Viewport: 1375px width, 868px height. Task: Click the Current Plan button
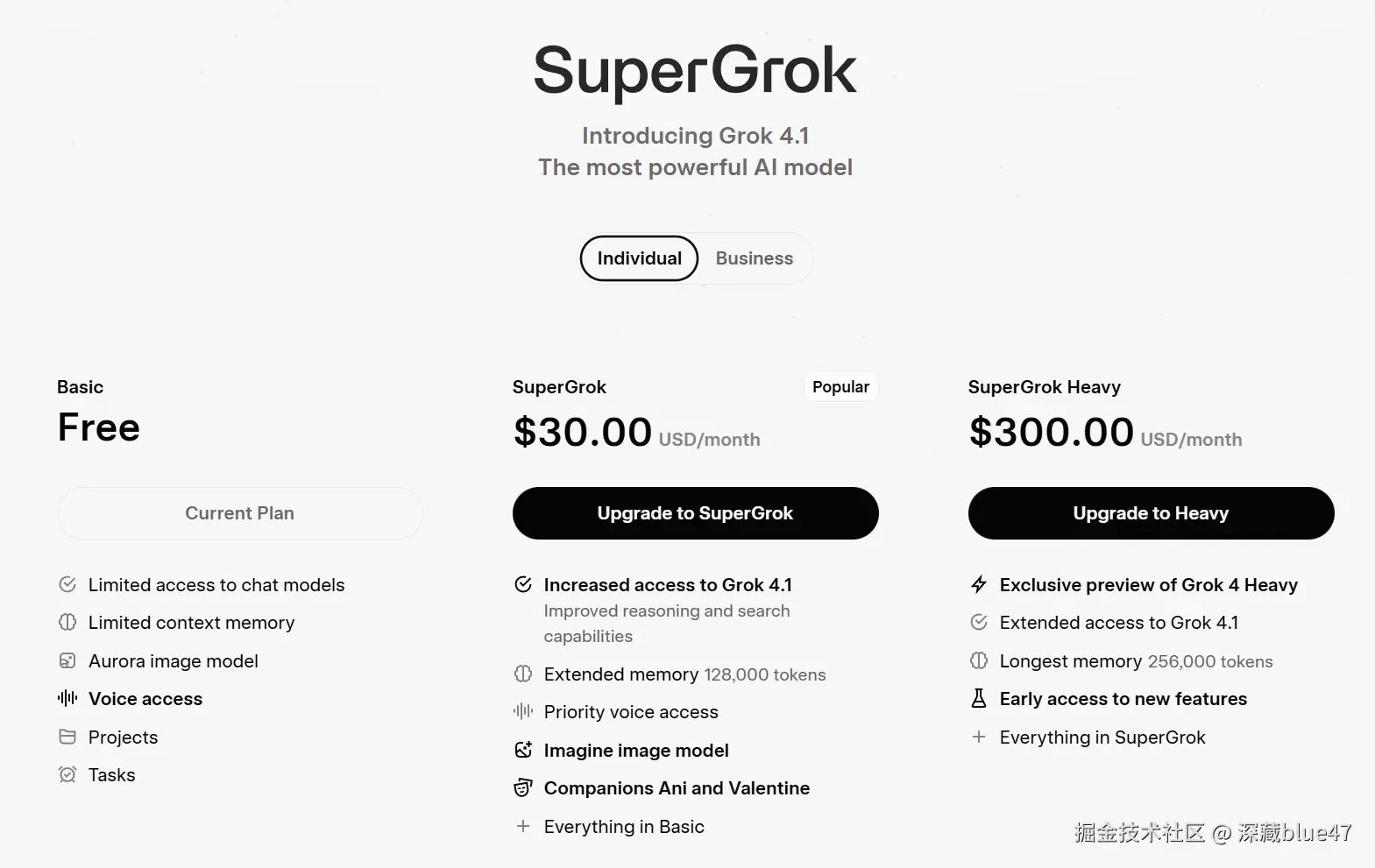tap(239, 513)
